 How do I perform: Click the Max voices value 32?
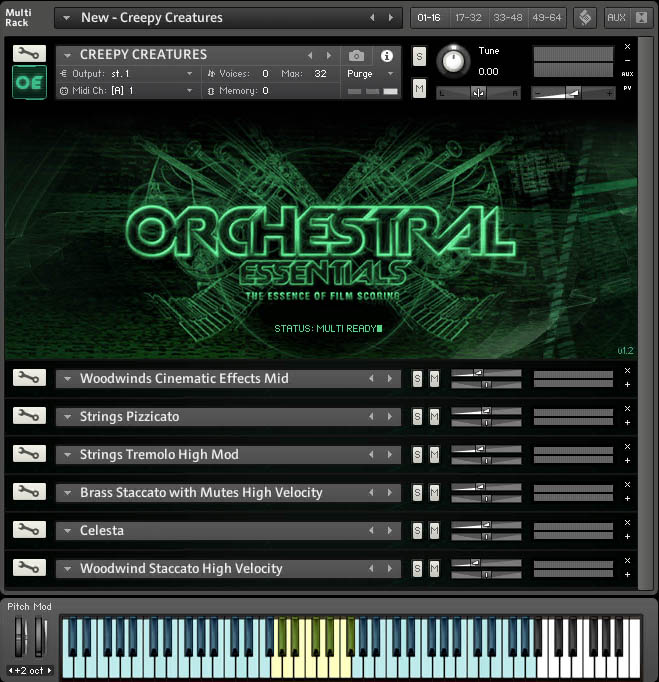[x=320, y=74]
